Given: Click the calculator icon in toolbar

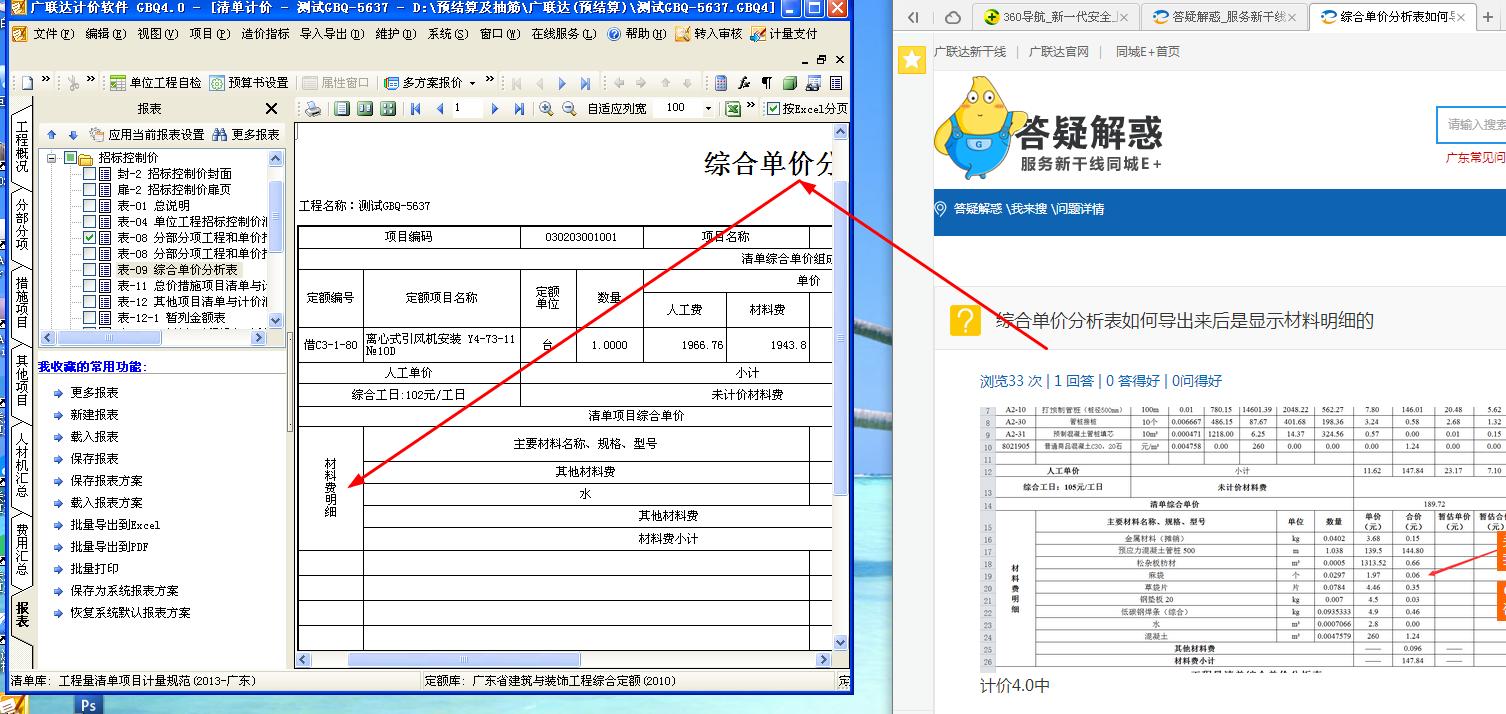Looking at the screenshot, I should pos(721,83).
